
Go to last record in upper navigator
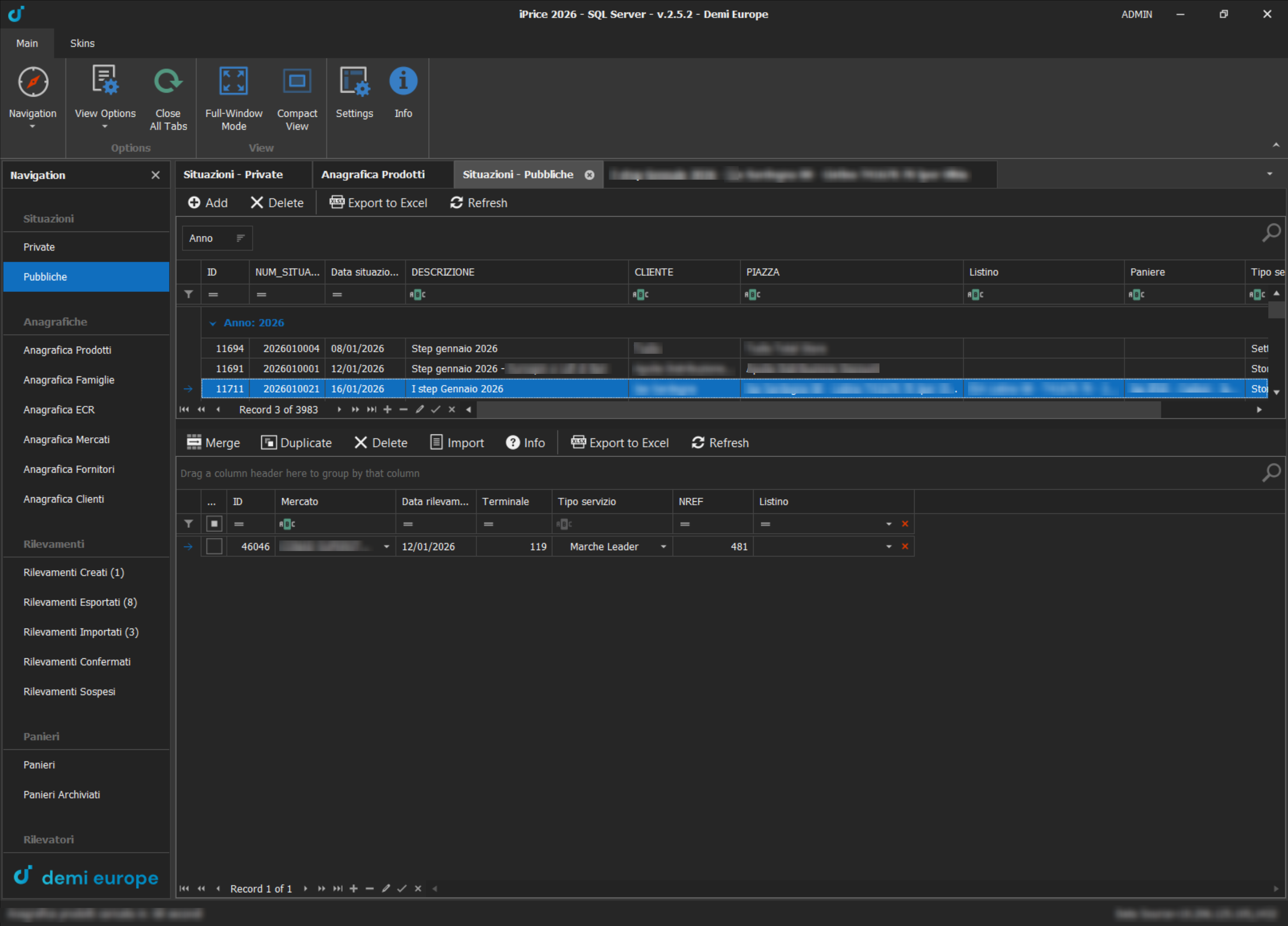[371, 410]
